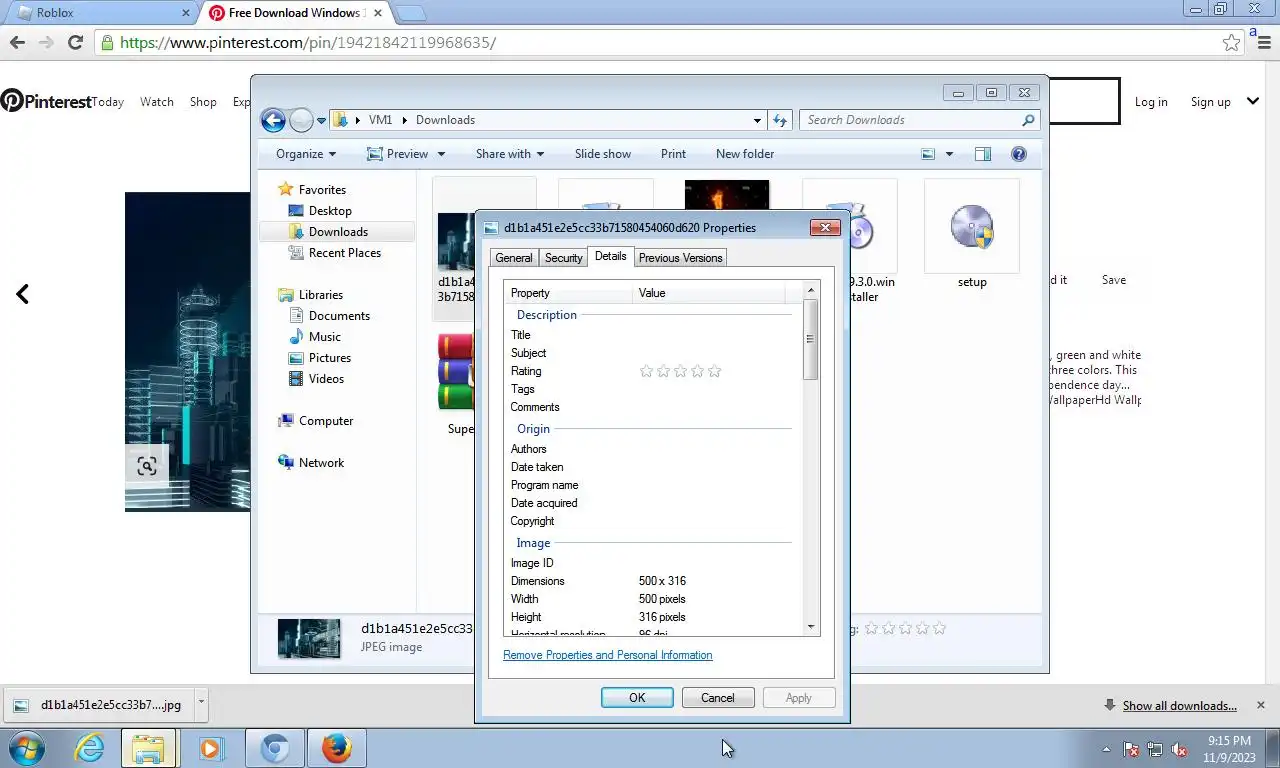Image resolution: width=1280 pixels, height=768 pixels.
Task: Click the Property column header
Action: (x=570, y=293)
